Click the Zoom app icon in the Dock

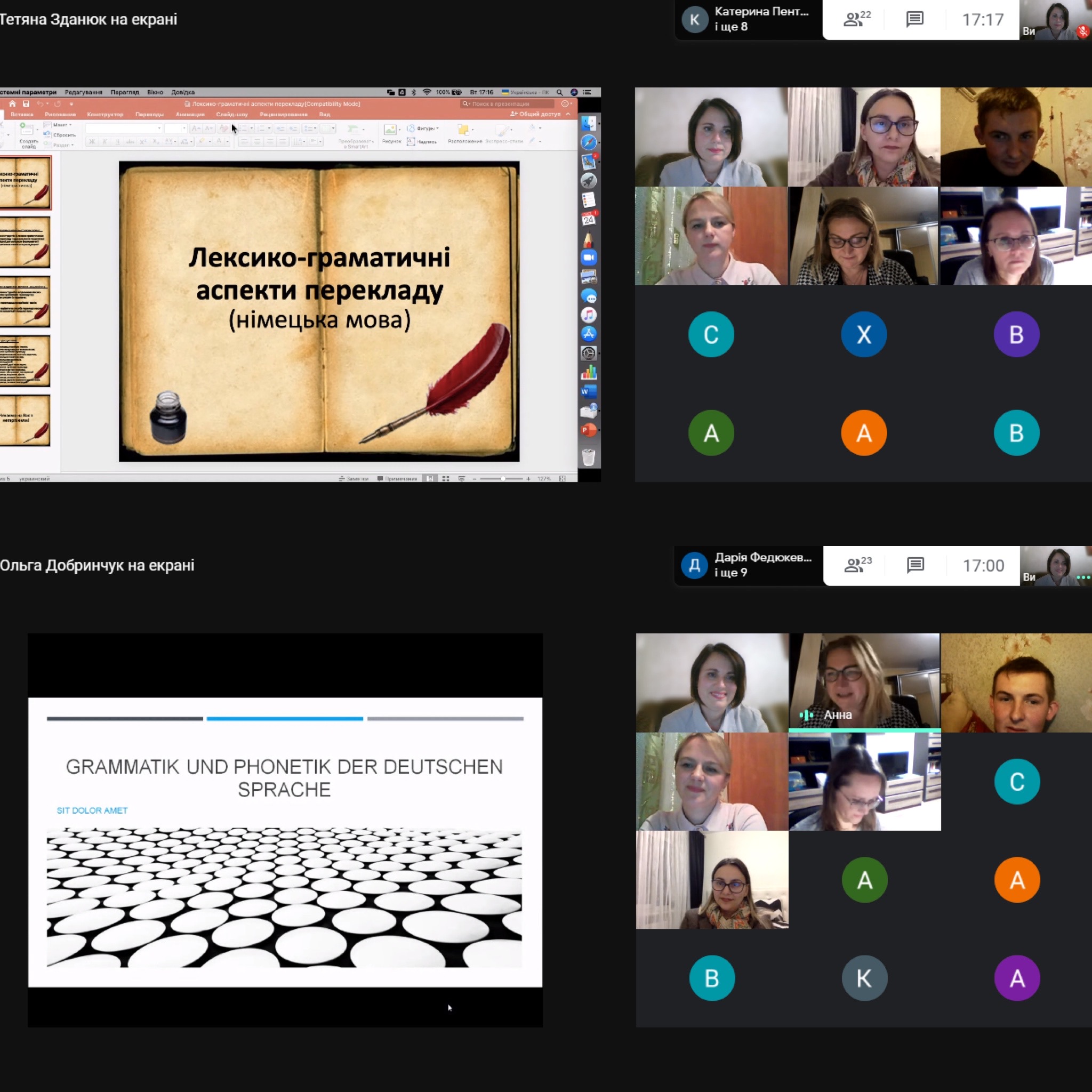589,258
